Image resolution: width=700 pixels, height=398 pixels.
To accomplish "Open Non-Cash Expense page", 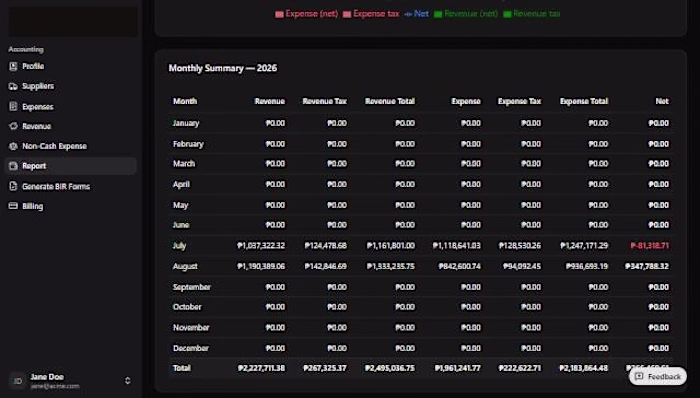I will point(71,146).
